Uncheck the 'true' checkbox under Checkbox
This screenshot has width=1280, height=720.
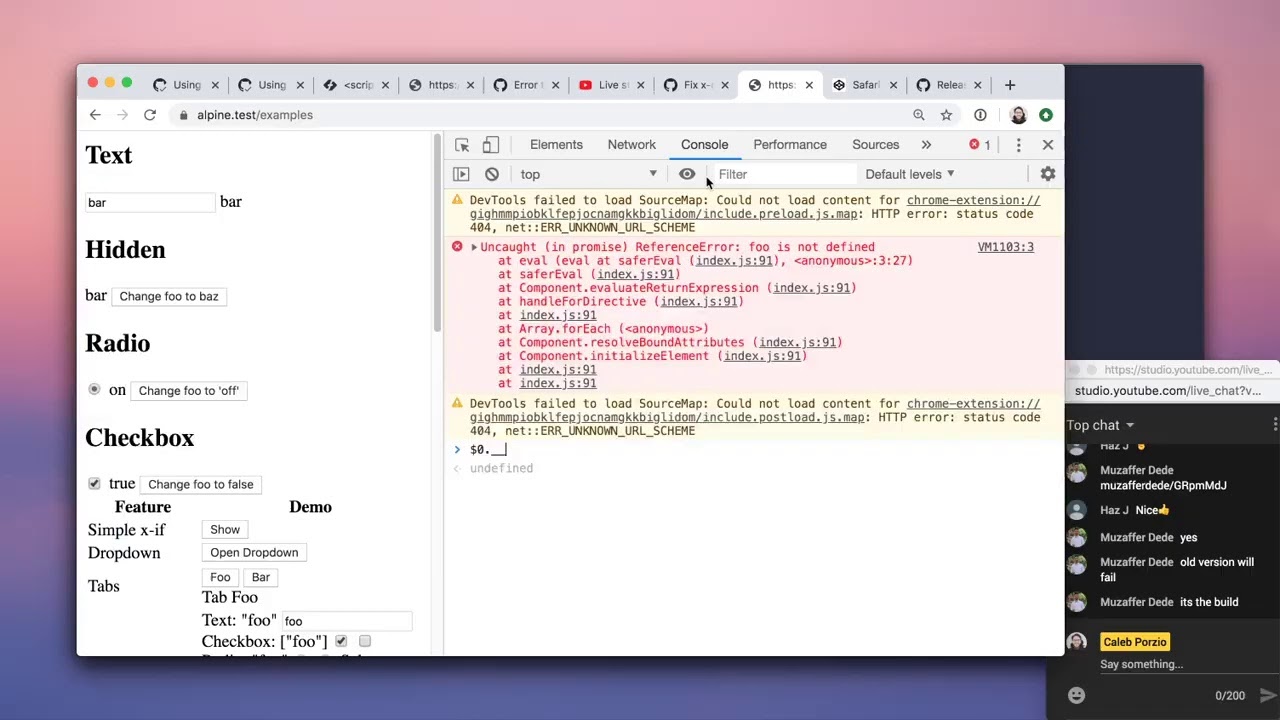click(94, 483)
